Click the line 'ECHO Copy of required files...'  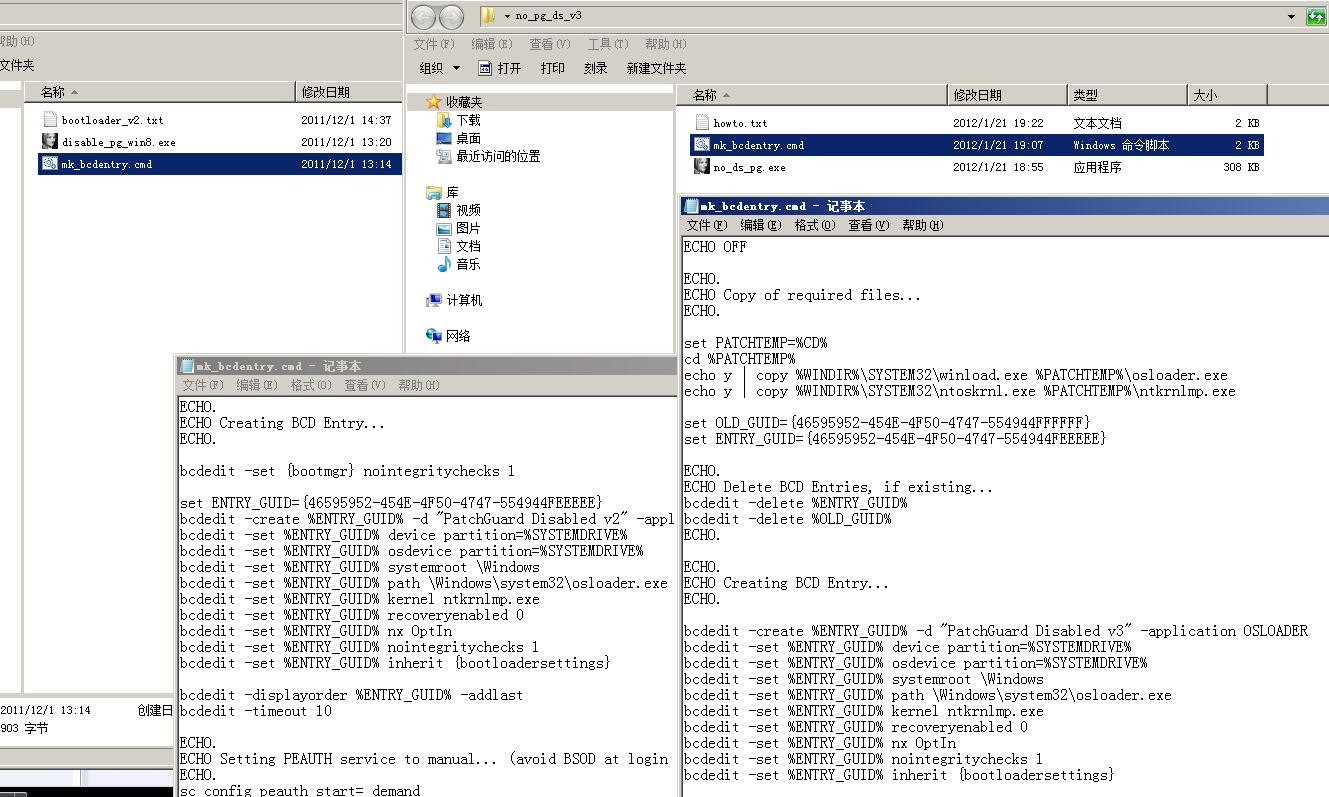[802, 295]
